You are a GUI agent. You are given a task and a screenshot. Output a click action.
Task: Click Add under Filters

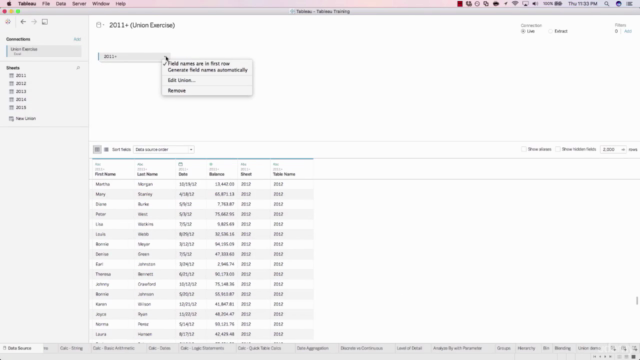[628, 31]
